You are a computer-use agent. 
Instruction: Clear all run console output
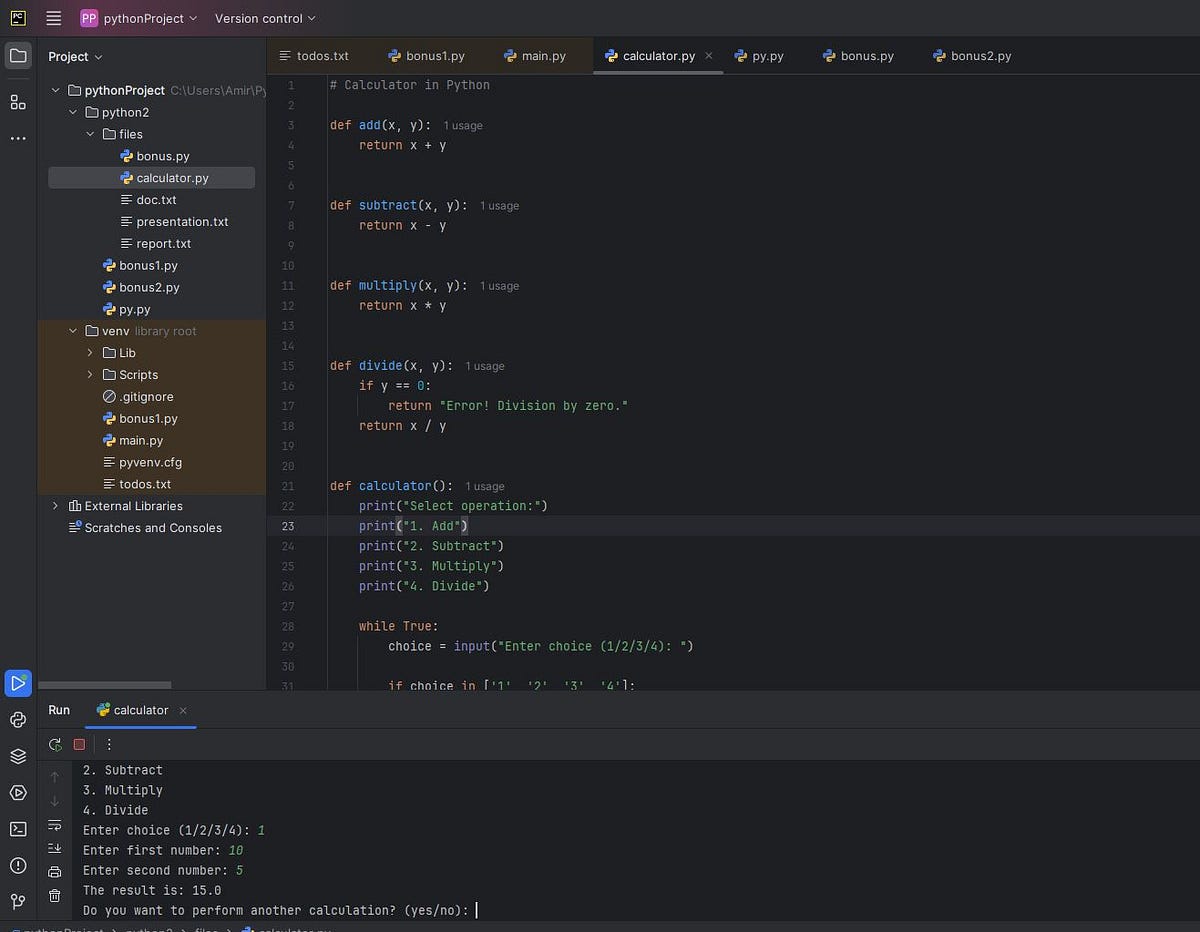point(55,896)
